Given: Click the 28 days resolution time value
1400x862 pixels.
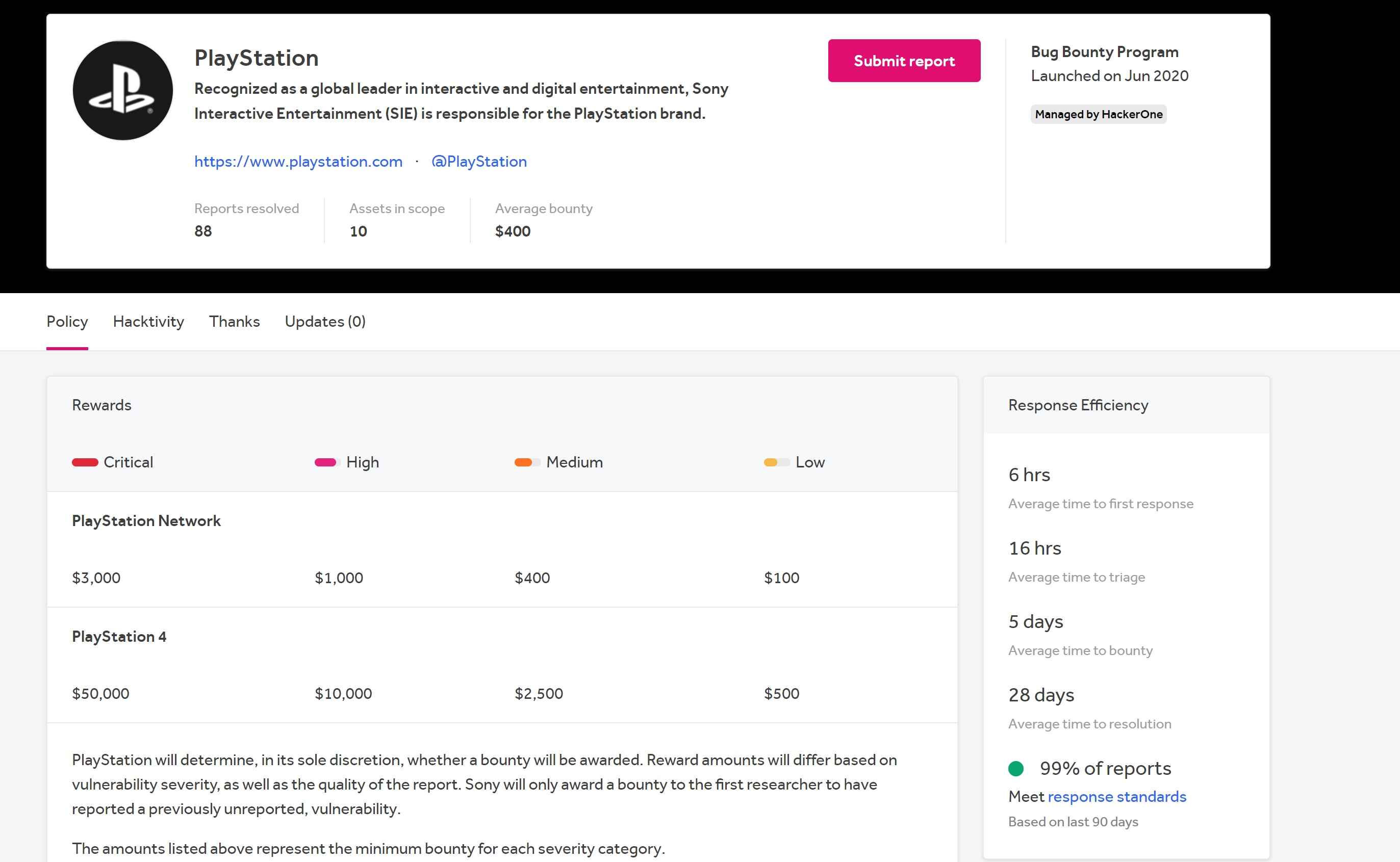Looking at the screenshot, I should (1041, 695).
